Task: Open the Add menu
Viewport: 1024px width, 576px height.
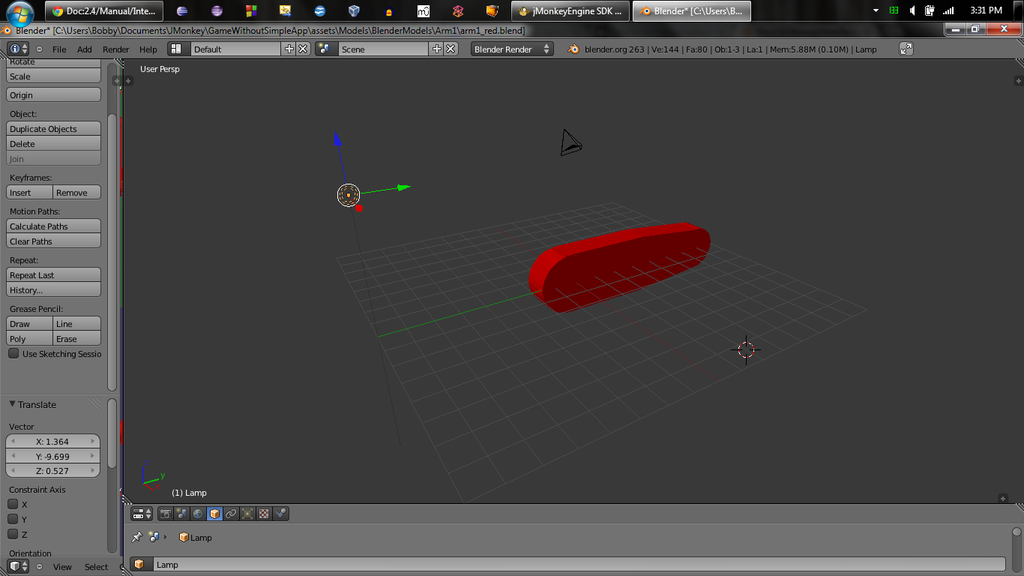Action: (84, 49)
